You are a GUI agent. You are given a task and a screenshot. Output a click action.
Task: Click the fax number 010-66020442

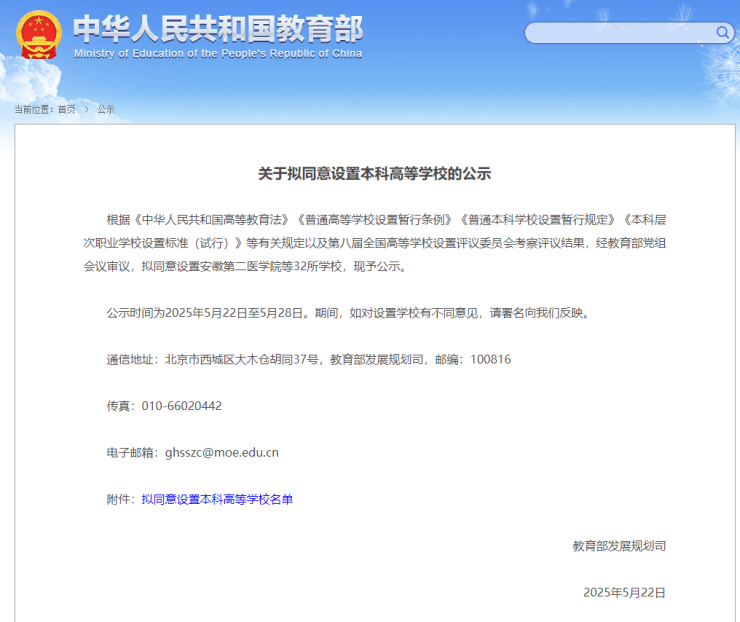[182, 406]
